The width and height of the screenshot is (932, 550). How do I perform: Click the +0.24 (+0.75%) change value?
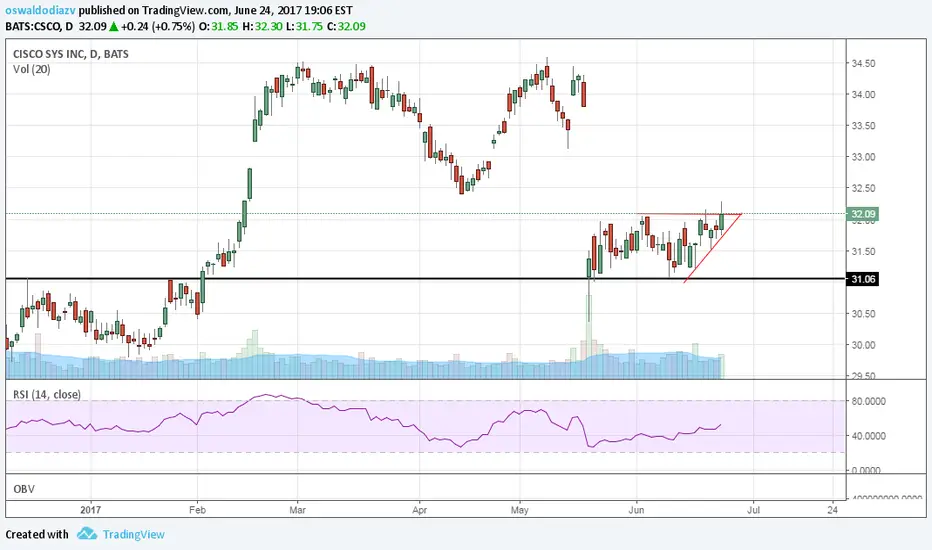158,26
